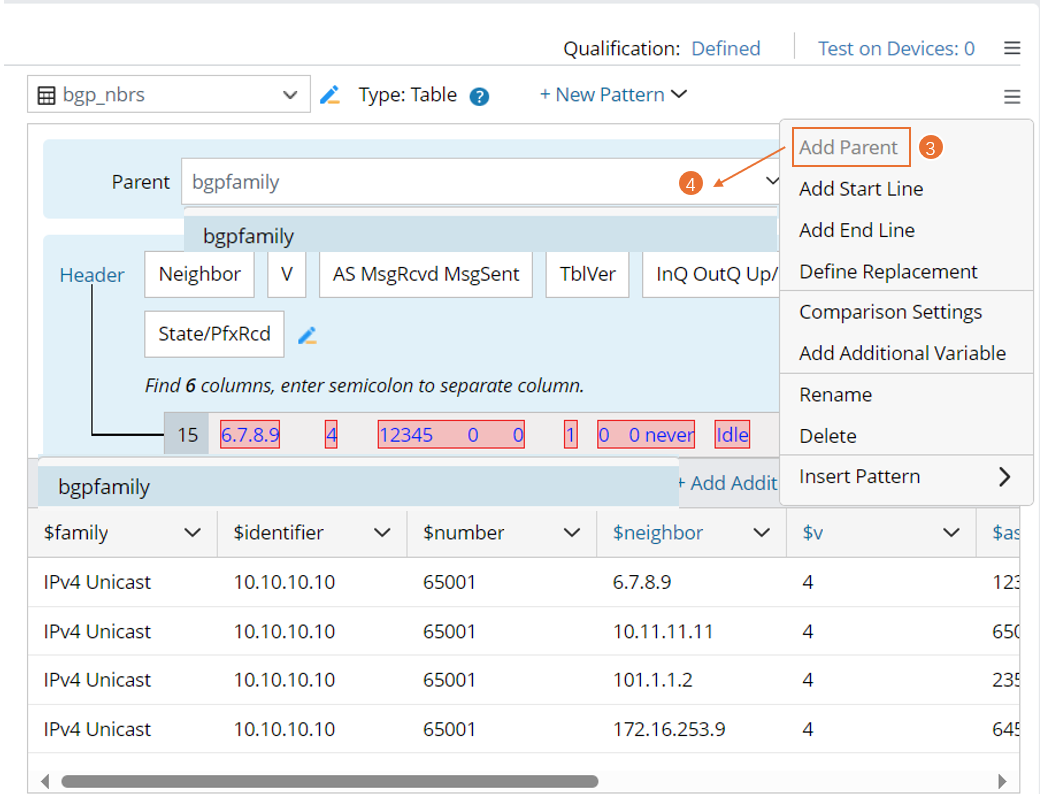Open the $family column dropdown arrow

193,533
